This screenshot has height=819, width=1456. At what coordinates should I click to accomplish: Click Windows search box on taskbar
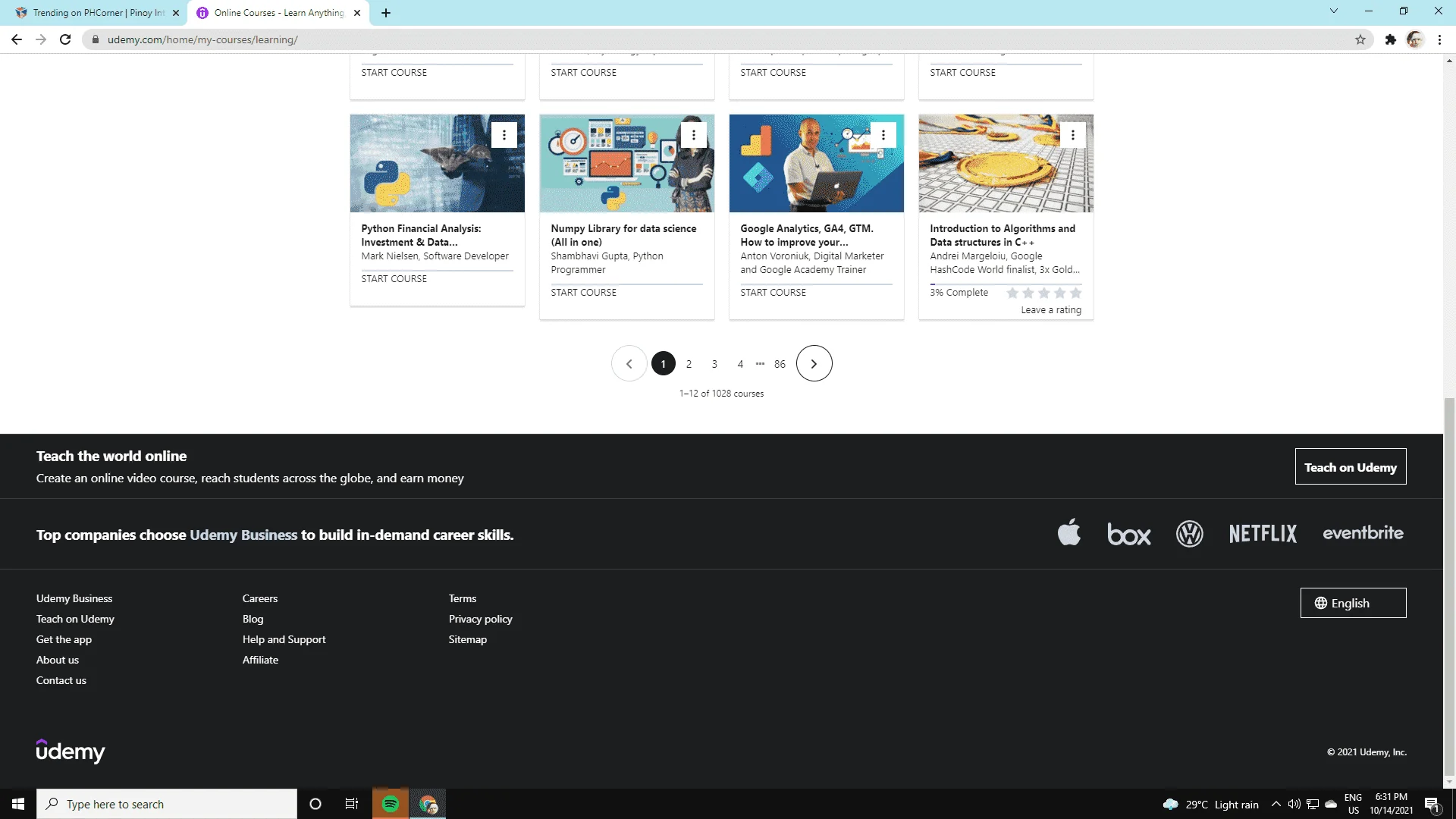(x=167, y=804)
